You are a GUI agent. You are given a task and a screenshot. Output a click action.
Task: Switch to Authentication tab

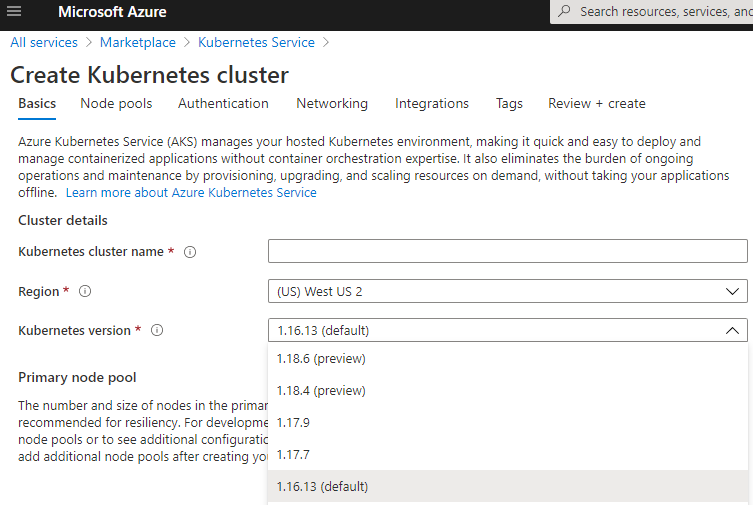point(223,104)
